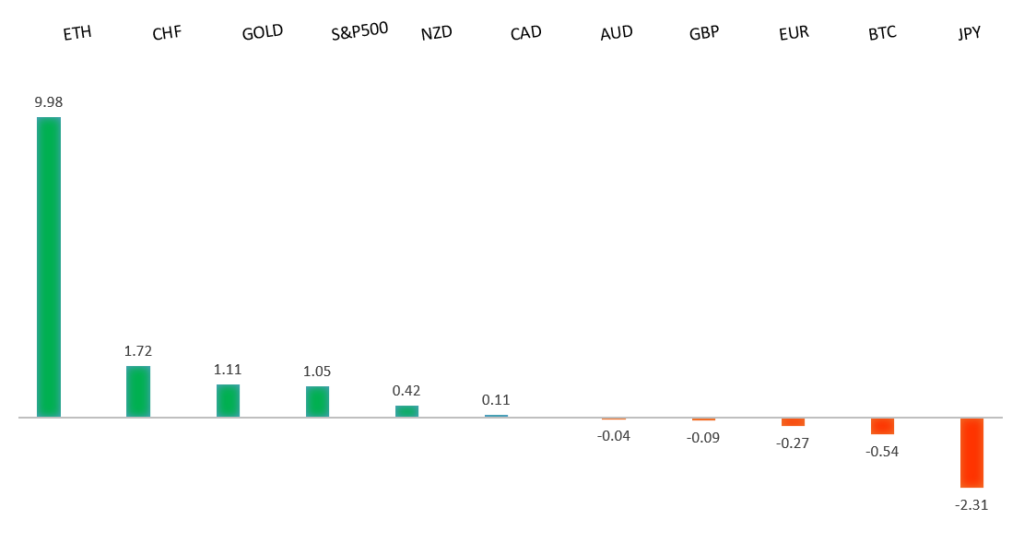Click the small green NZD bar
Screen dimensions: 1024x555
[407, 410]
